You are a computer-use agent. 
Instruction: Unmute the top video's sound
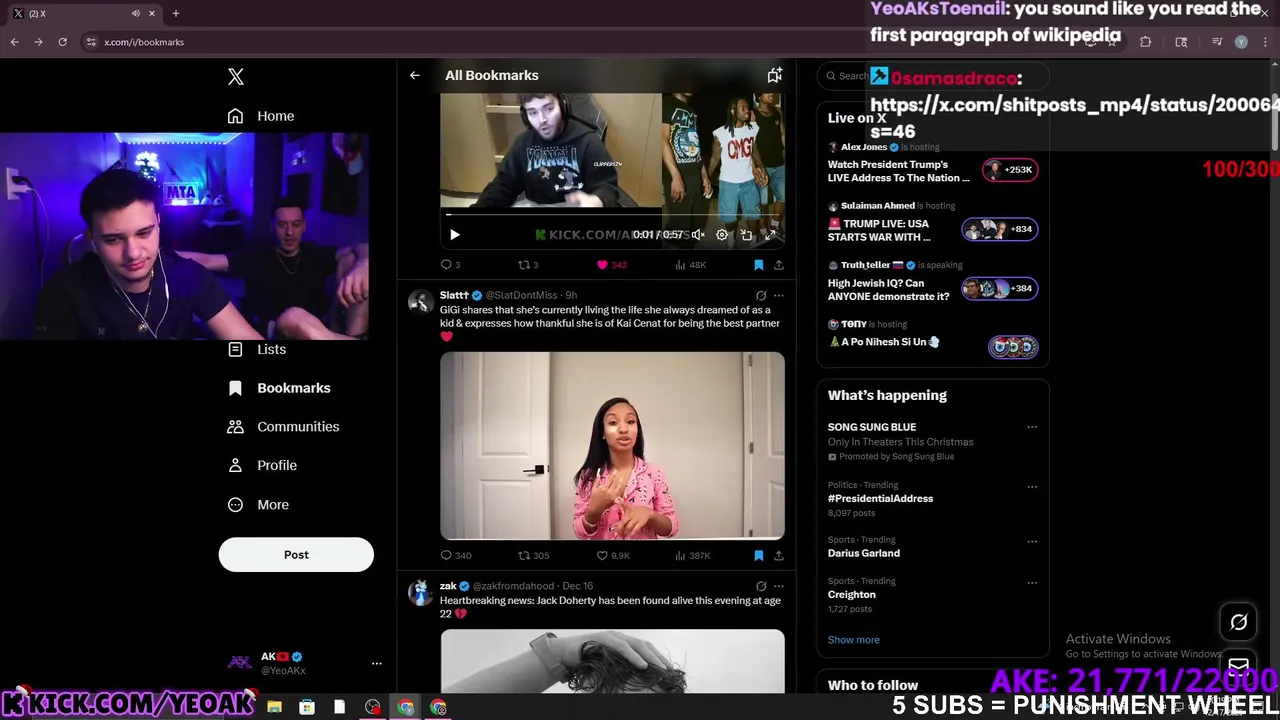pos(698,235)
